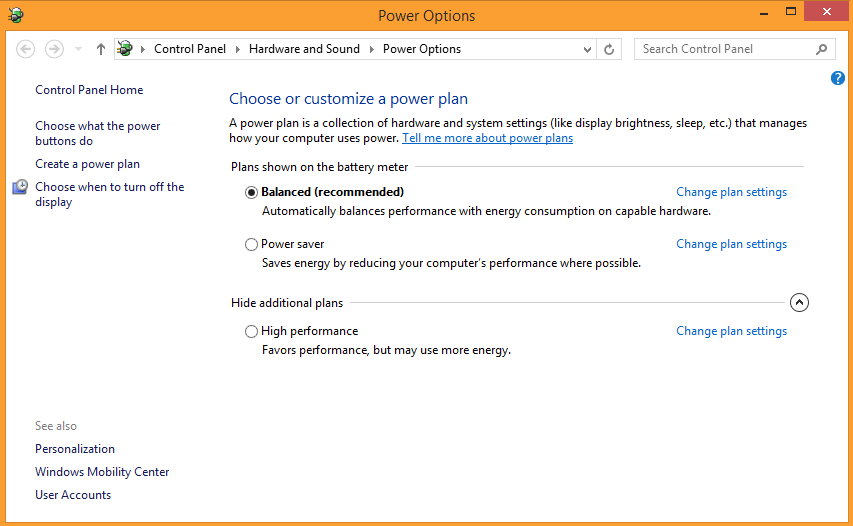The image size is (853, 526).
Task: Select Power Options in the breadcrumb
Action: click(x=422, y=49)
